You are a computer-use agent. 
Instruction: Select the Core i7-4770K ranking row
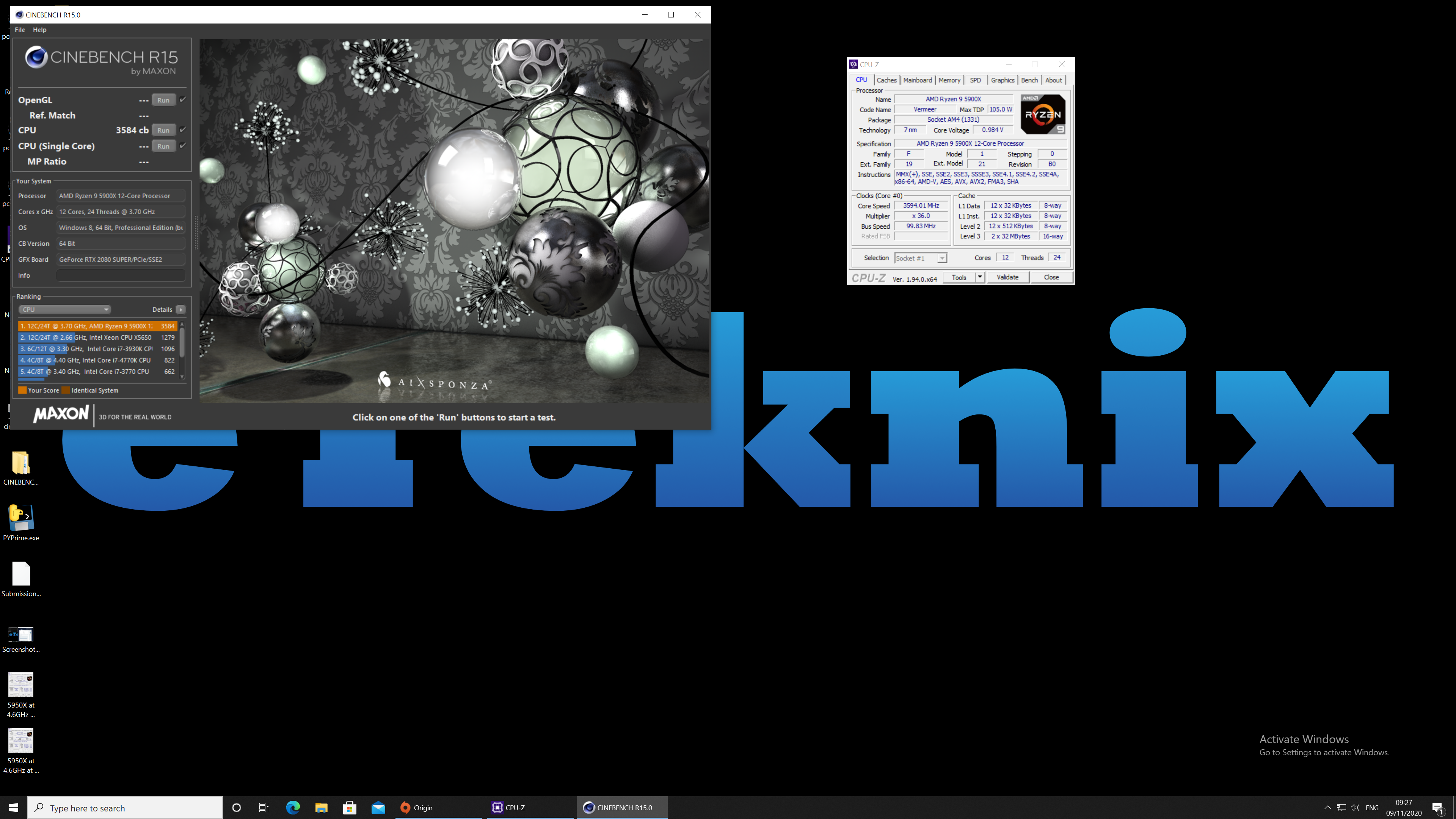coord(97,360)
